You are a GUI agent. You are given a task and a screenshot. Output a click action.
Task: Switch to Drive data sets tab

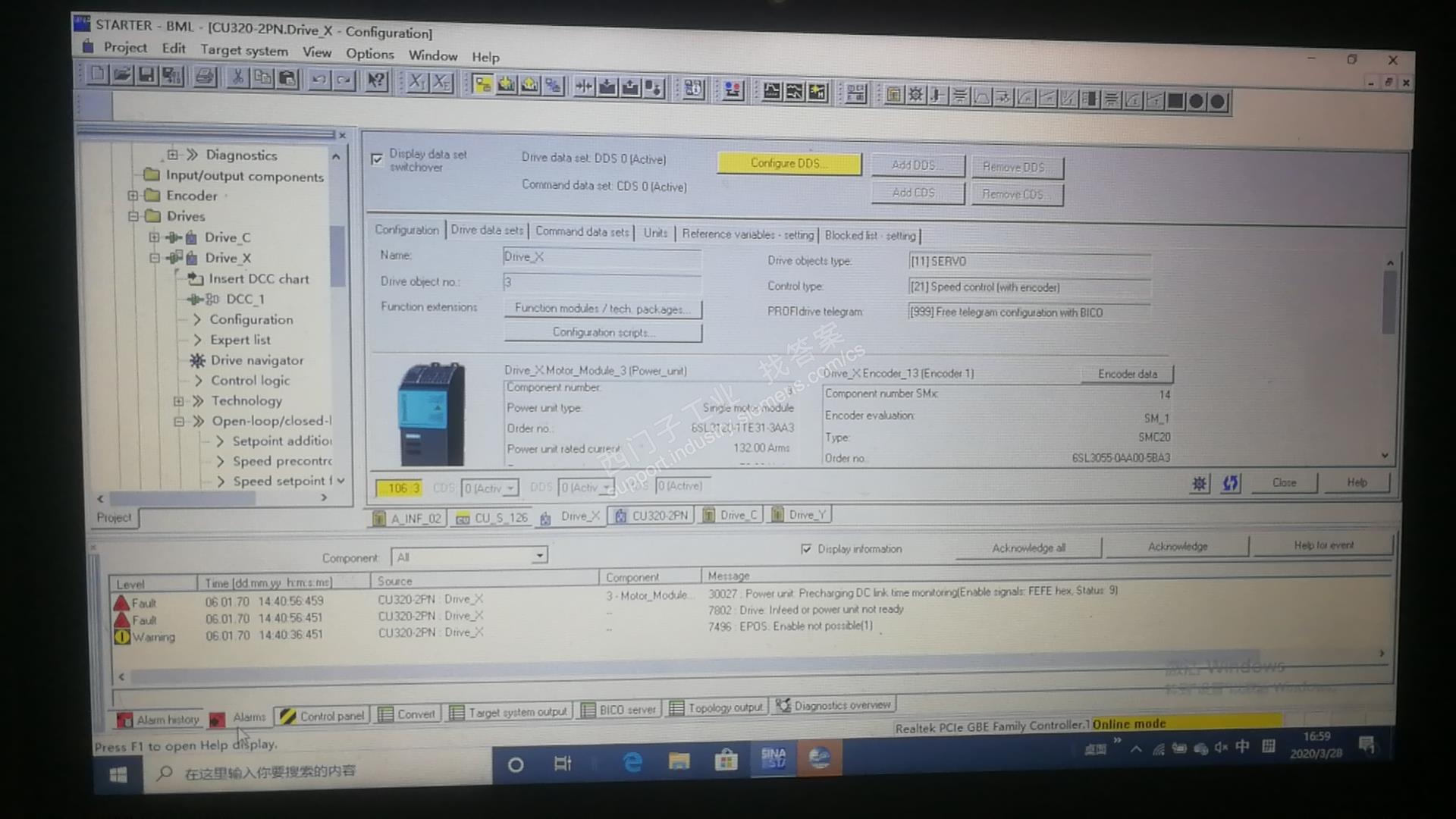486,231
